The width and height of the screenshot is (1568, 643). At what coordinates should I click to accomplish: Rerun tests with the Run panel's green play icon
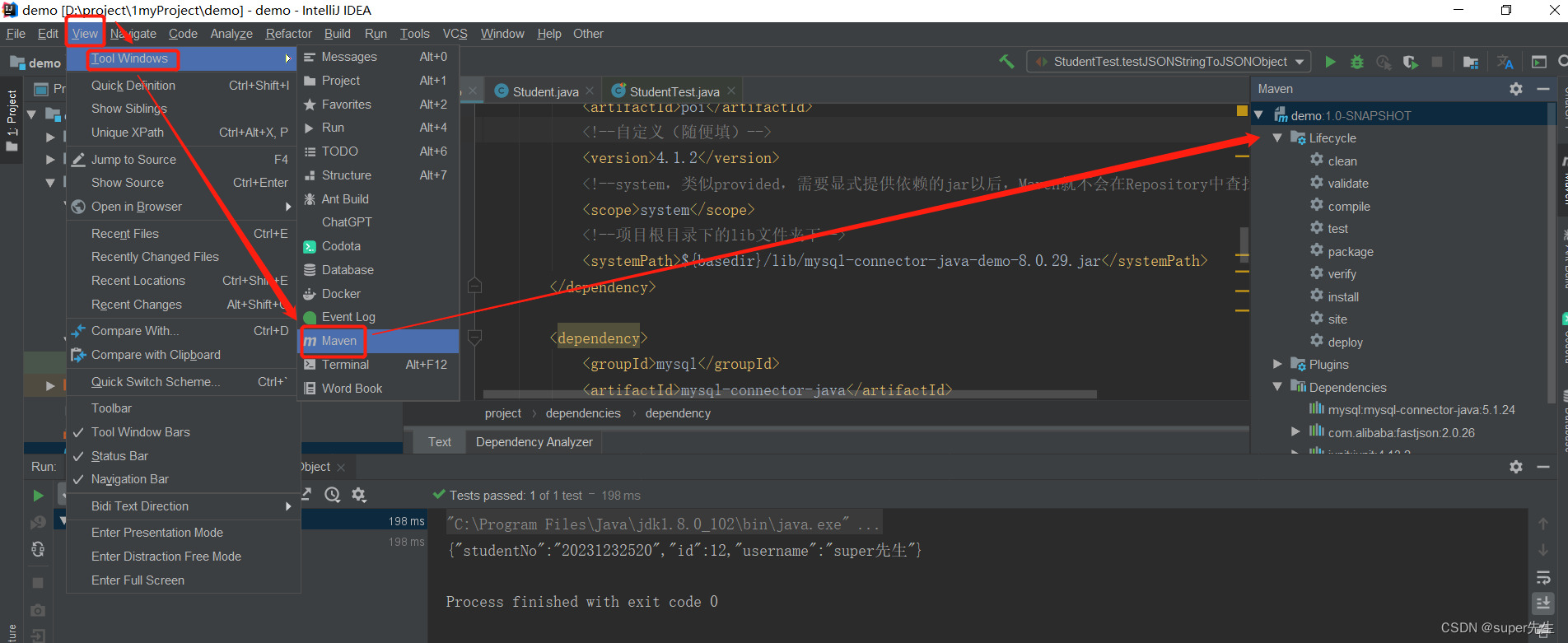(38, 496)
